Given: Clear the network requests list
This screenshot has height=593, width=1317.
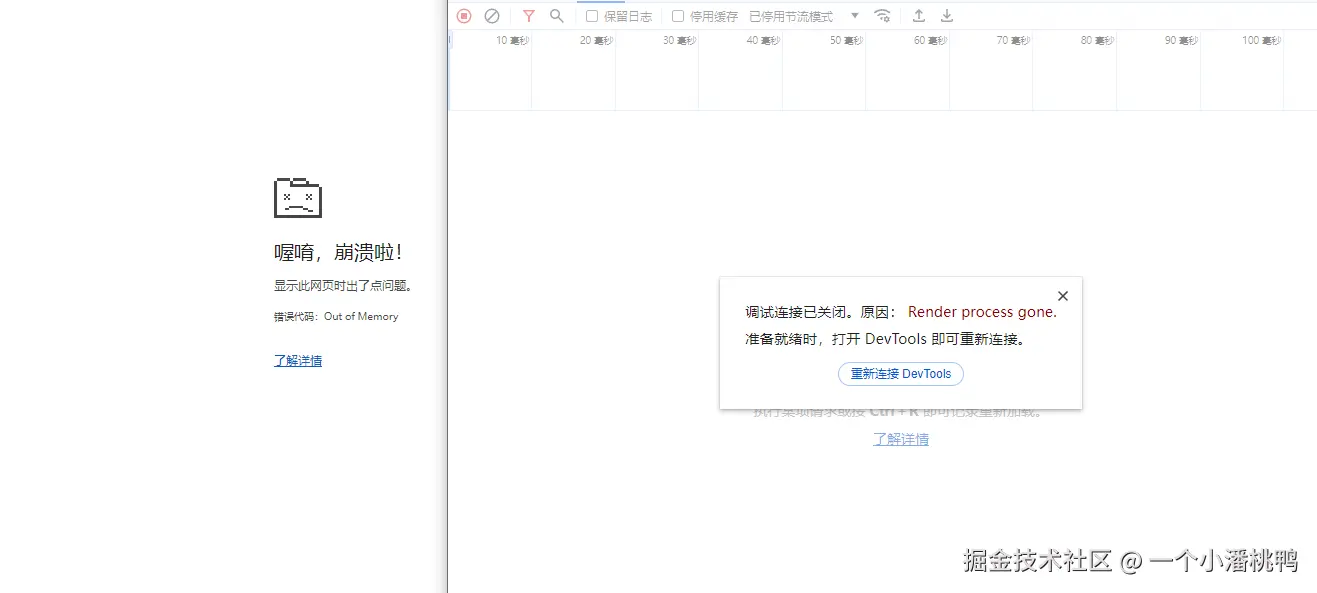Looking at the screenshot, I should [491, 15].
